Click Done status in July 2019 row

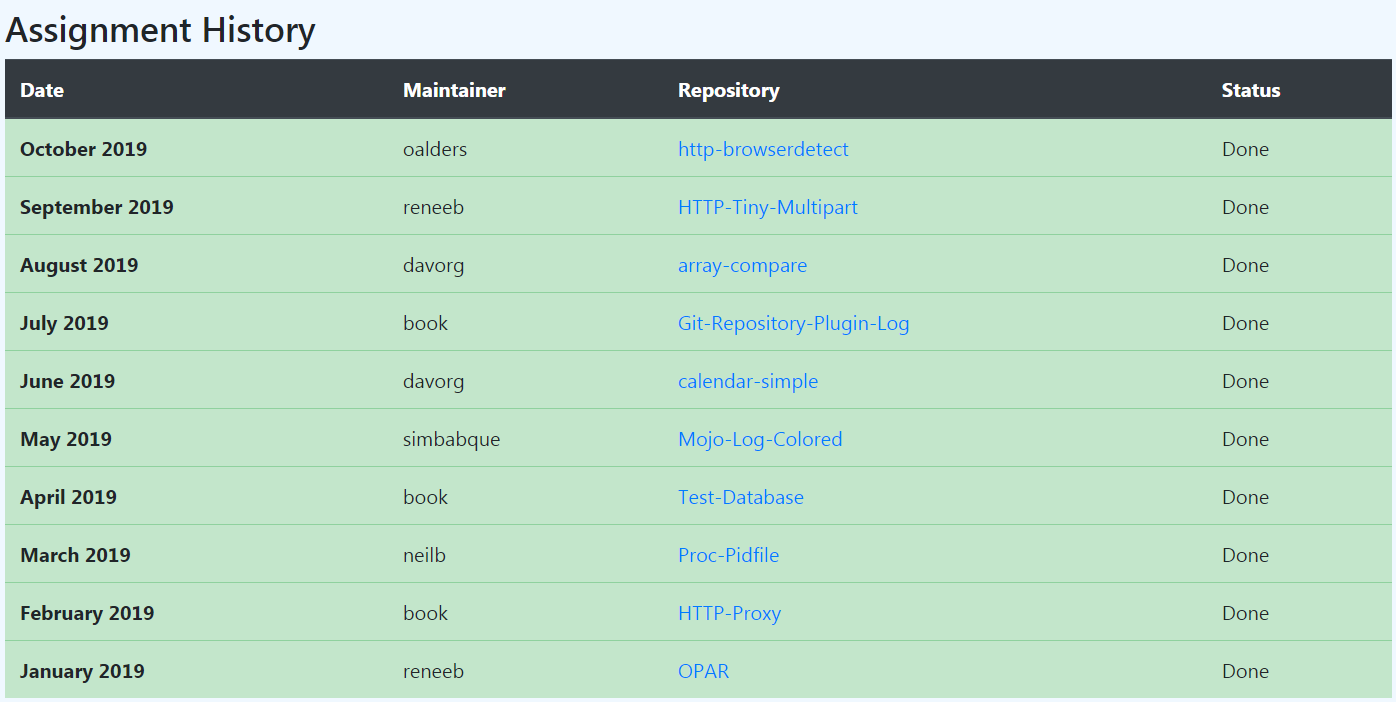tap(1245, 323)
